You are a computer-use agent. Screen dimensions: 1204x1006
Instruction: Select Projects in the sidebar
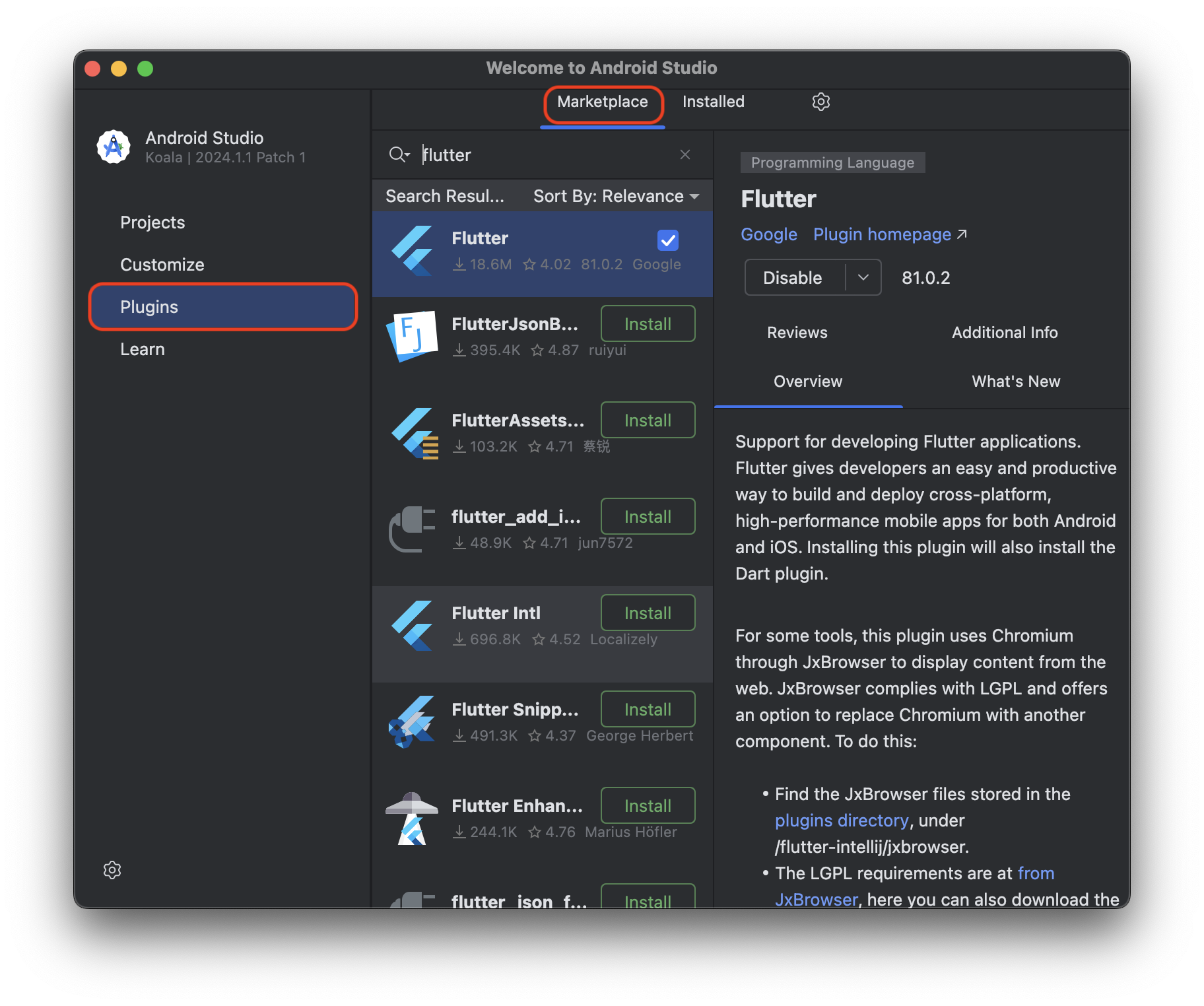pos(152,222)
